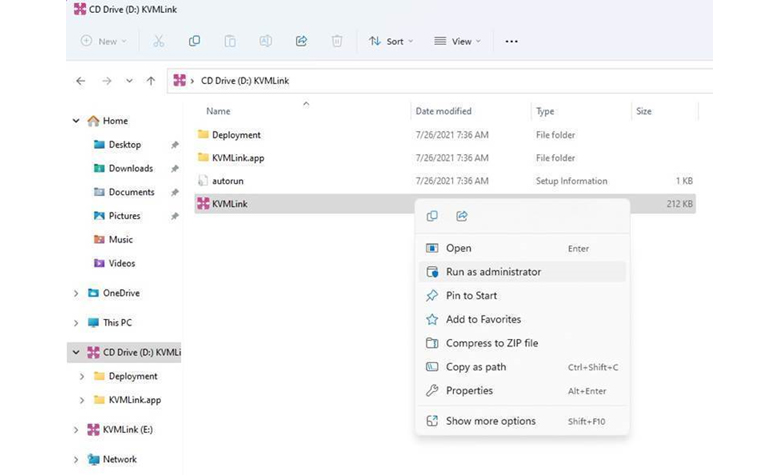The width and height of the screenshot is (780, 476).
Task: Click the KVMLink.app folder icon in file list
Action: pyautogui.click(x=203, y=157)
